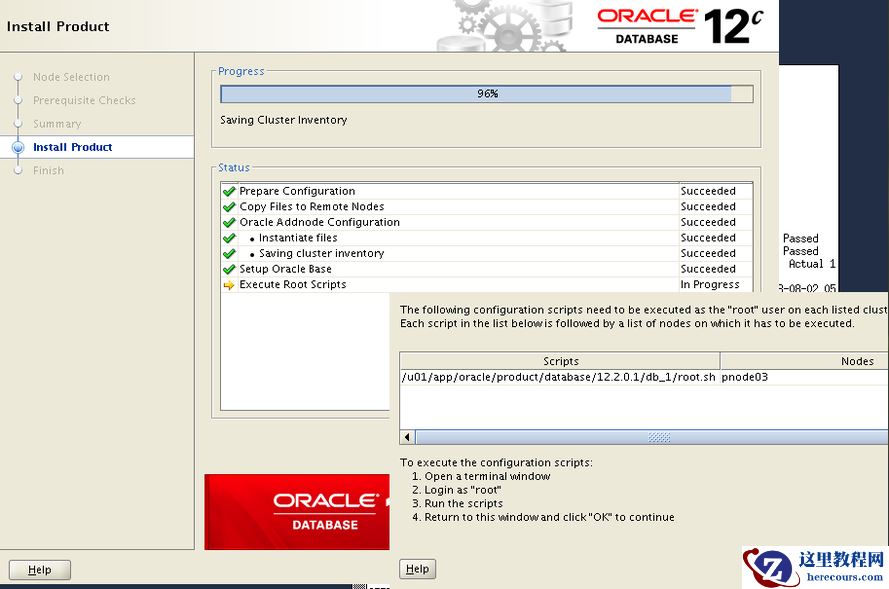This screenshot has width=889, height=589.
Task: Select the Prerequisite Checks step
Action: [84, 100]
